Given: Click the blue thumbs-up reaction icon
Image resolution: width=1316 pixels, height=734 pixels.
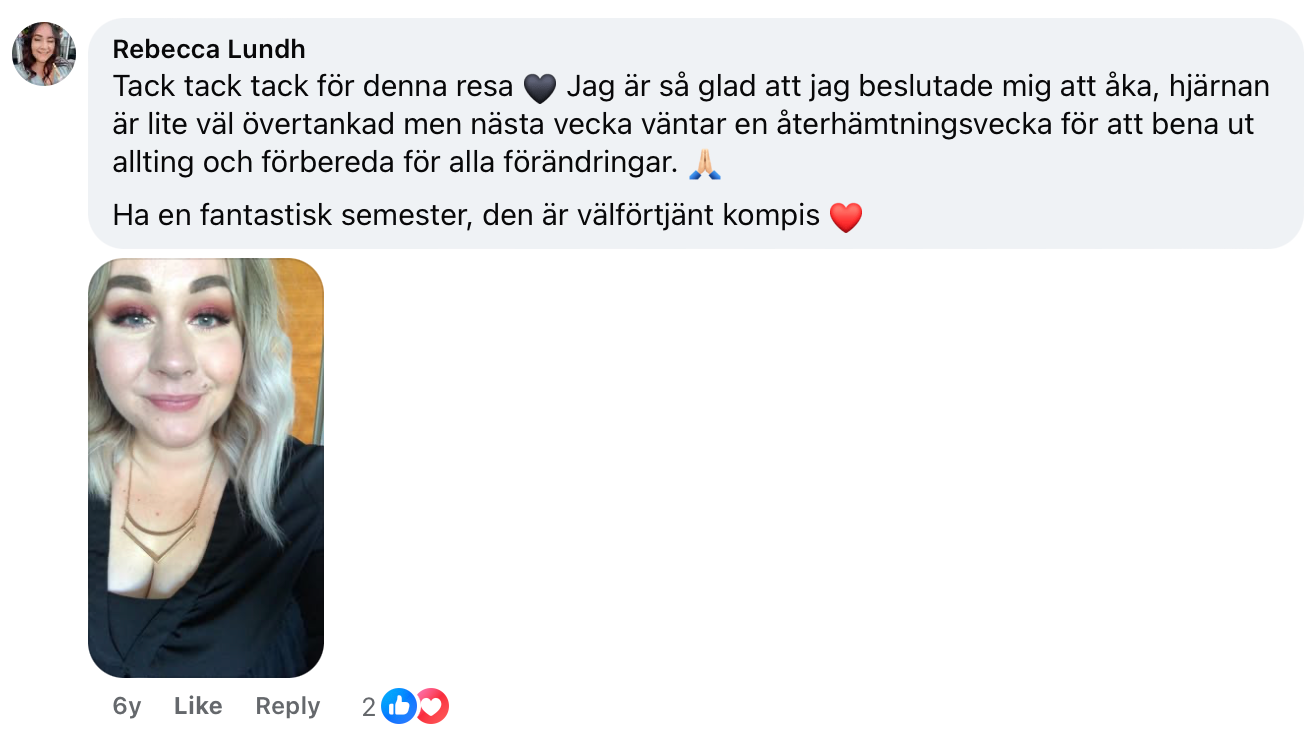Looking at the screenshot, I should pos(398,707).
